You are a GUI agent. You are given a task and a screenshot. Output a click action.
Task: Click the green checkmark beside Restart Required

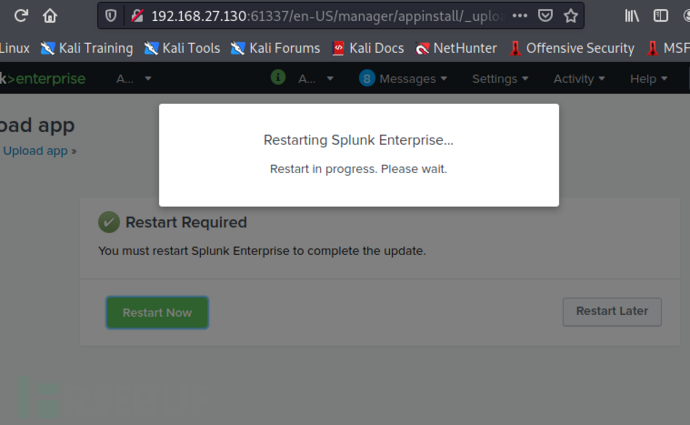click(109, 222)
